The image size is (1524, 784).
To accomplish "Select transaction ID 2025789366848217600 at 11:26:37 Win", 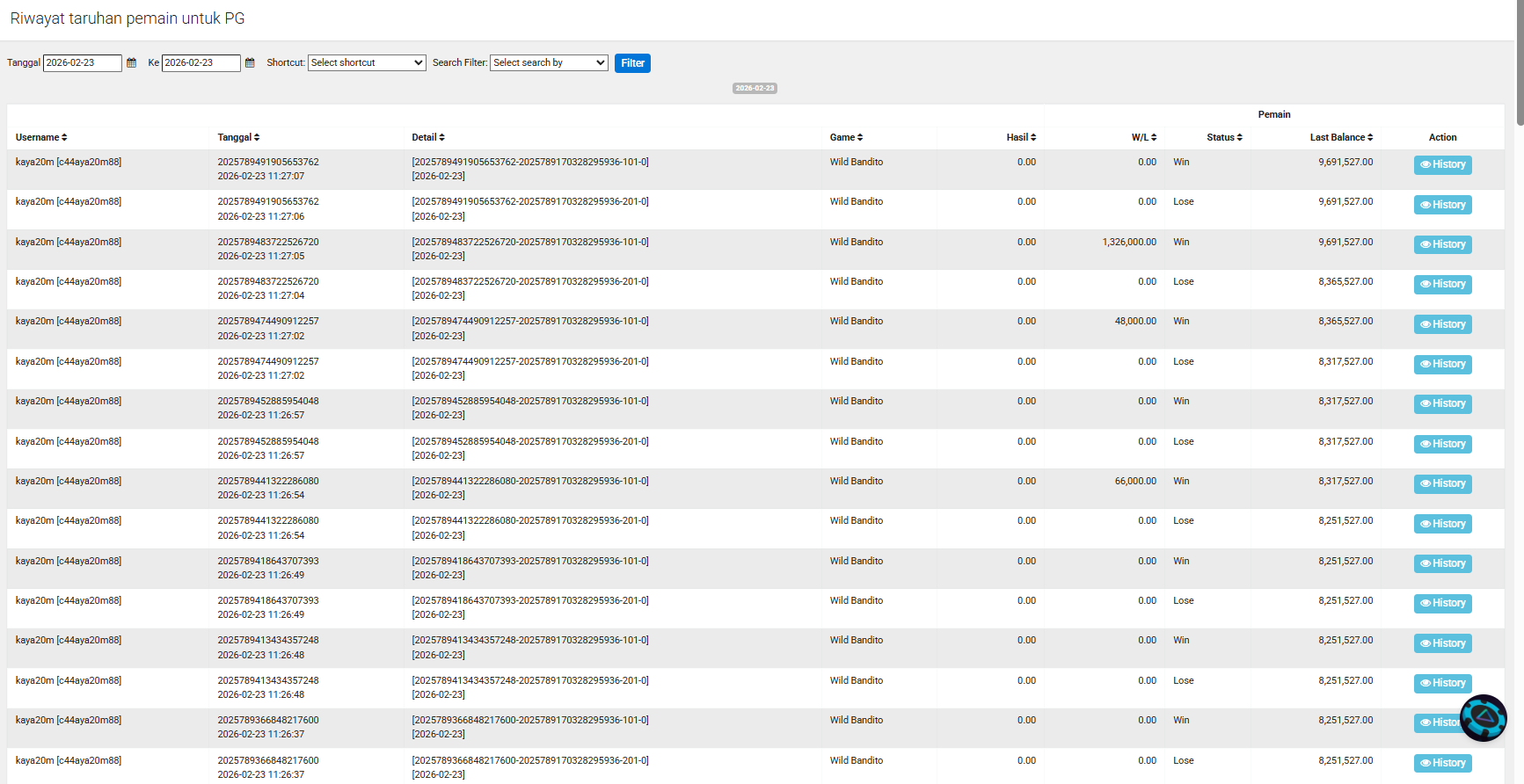I will 268,721.
